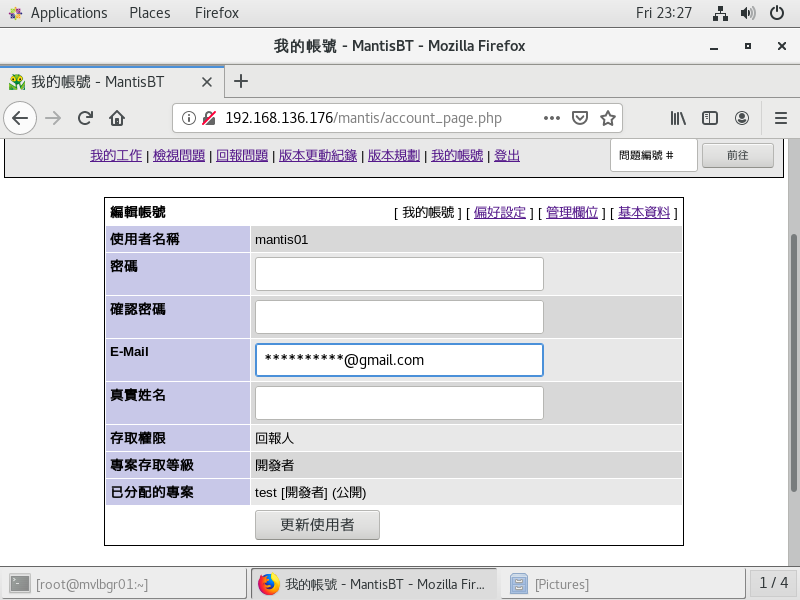The height and width of the screenshot is (600, 800).
Task: Click the username value mantis01
Action: pos(282,239)
